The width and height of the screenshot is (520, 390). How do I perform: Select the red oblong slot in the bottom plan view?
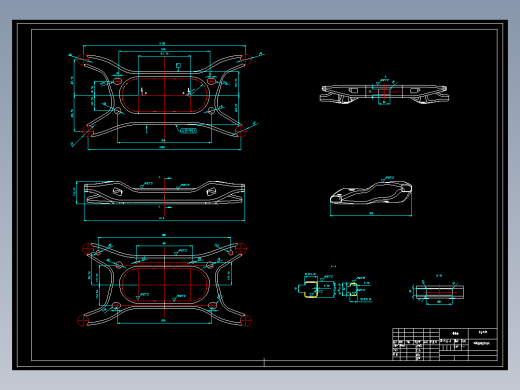pos(164,284)
